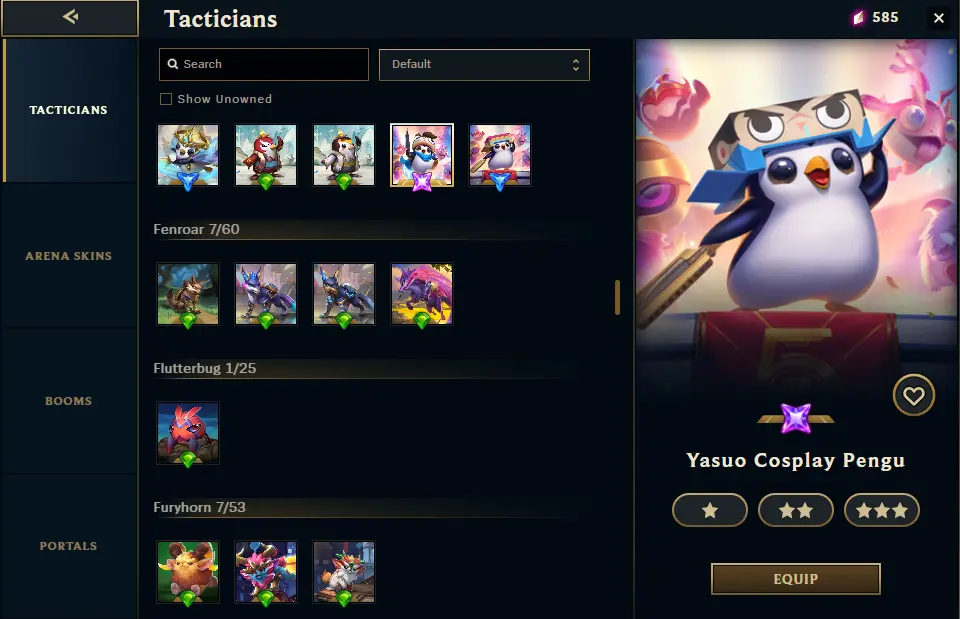The image size is (960, 619).
Task: Favorite Yasuo Cosplay Pengu with heart icon
Action: tap(913, 396)
